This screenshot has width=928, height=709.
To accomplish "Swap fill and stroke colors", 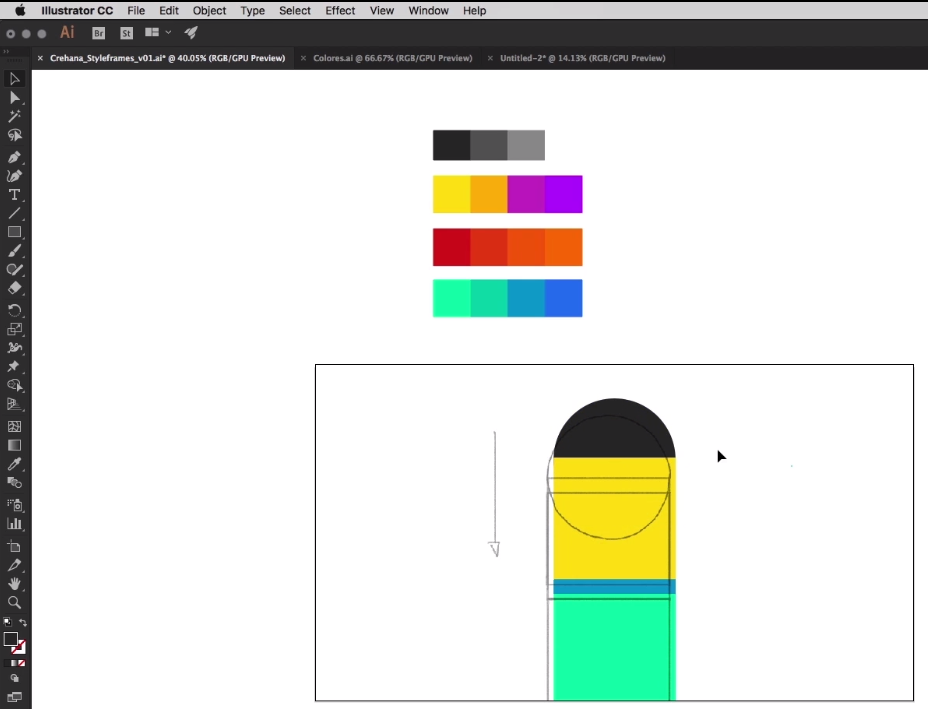I will 24,620.
